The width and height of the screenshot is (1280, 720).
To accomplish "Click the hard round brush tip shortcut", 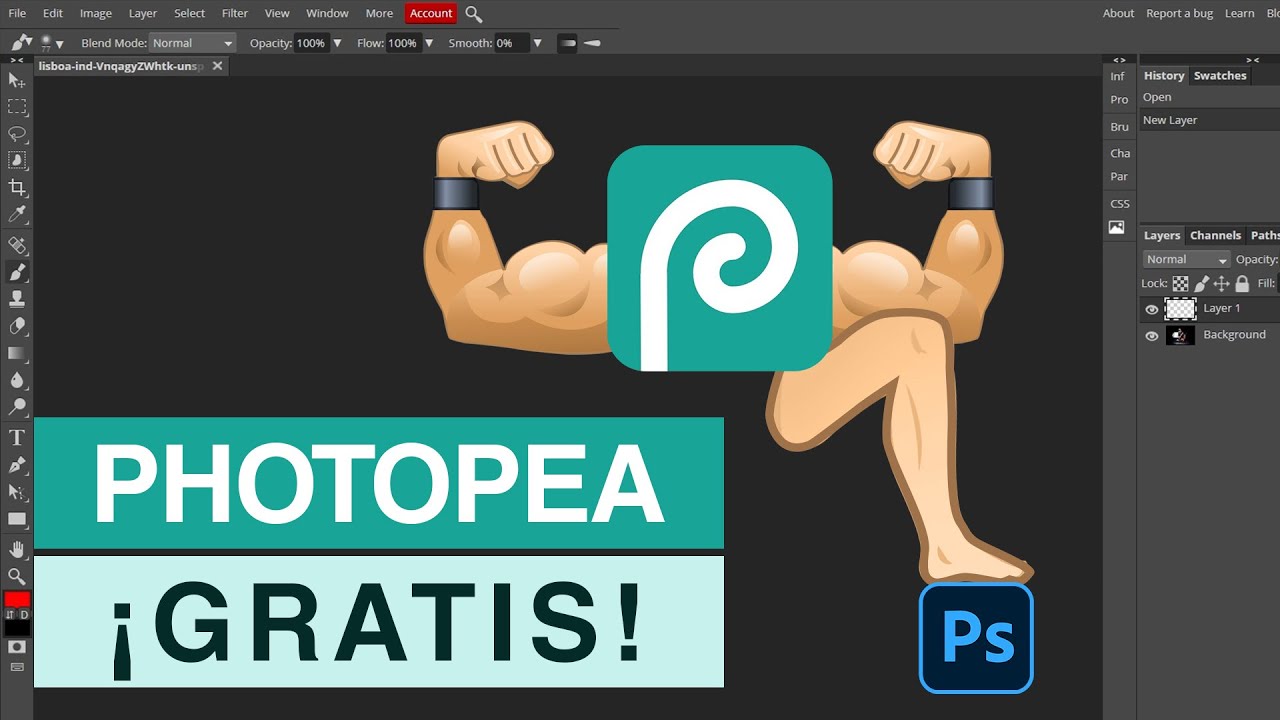I will pyautogui.click(x=567, y=43).
